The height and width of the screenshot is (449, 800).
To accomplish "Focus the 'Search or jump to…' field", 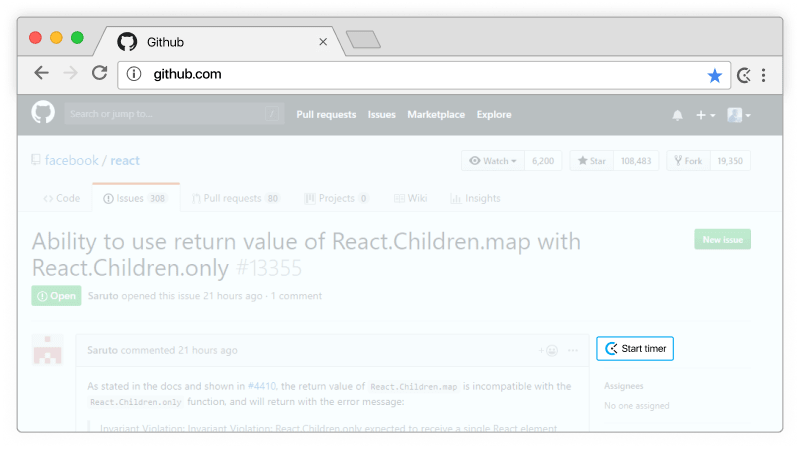I will pyautogui.click(x=174, y=114).
